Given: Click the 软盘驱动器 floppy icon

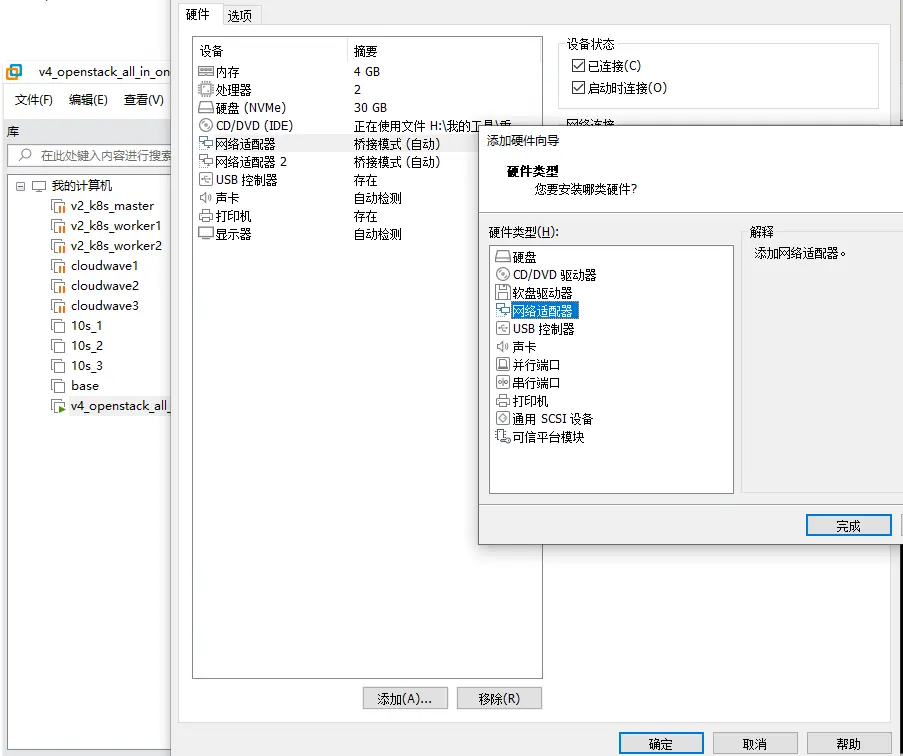Looking at the screenshot, I should [503, 293].
